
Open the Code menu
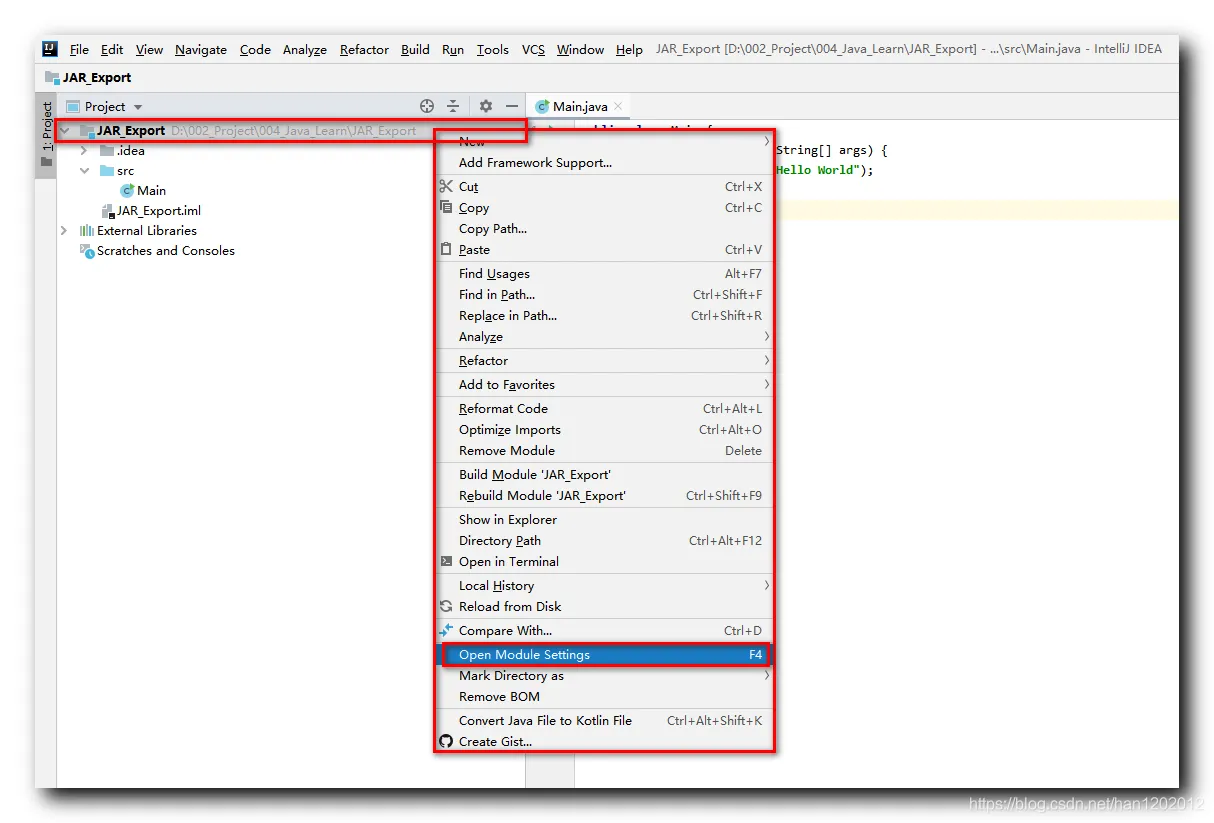coord(255,49)
